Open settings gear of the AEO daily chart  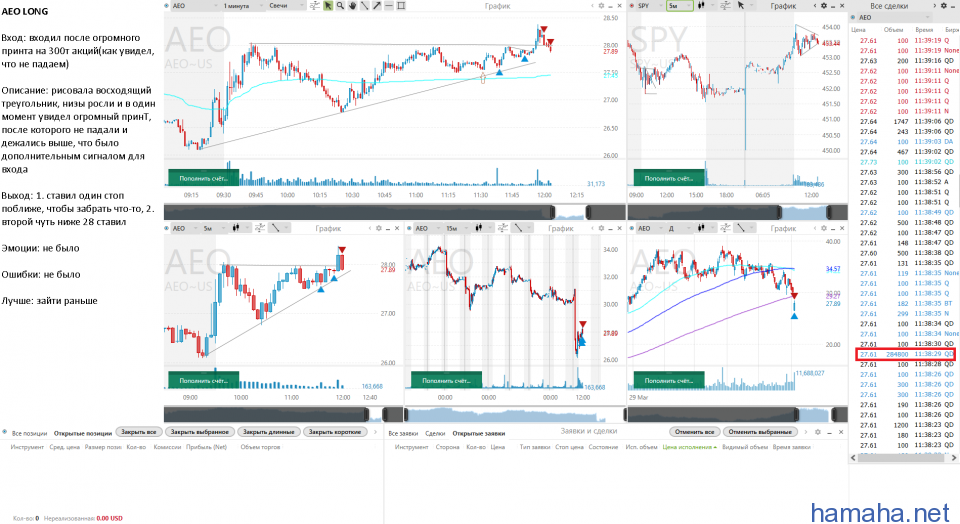point(823,228)
